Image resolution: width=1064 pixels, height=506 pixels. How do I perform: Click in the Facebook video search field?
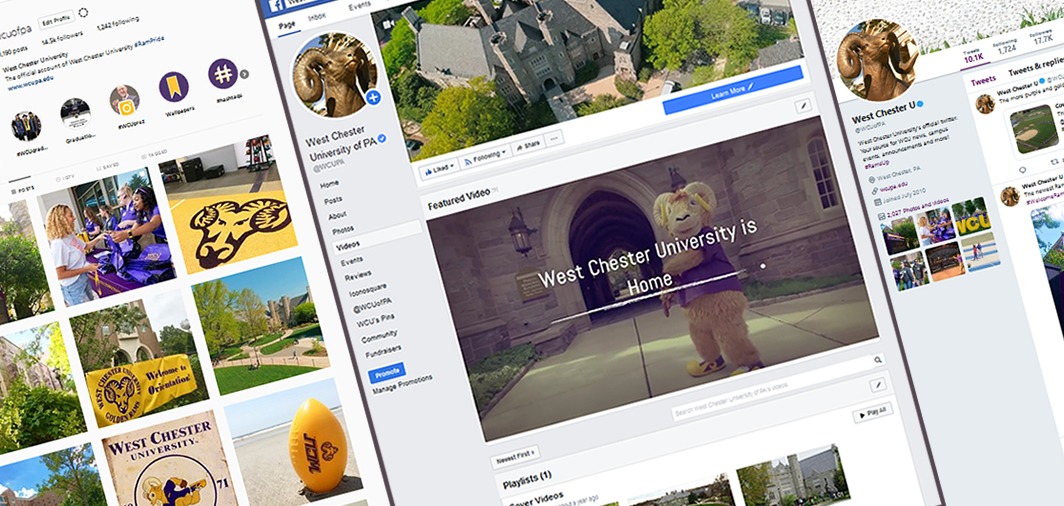tap(778, 387)
